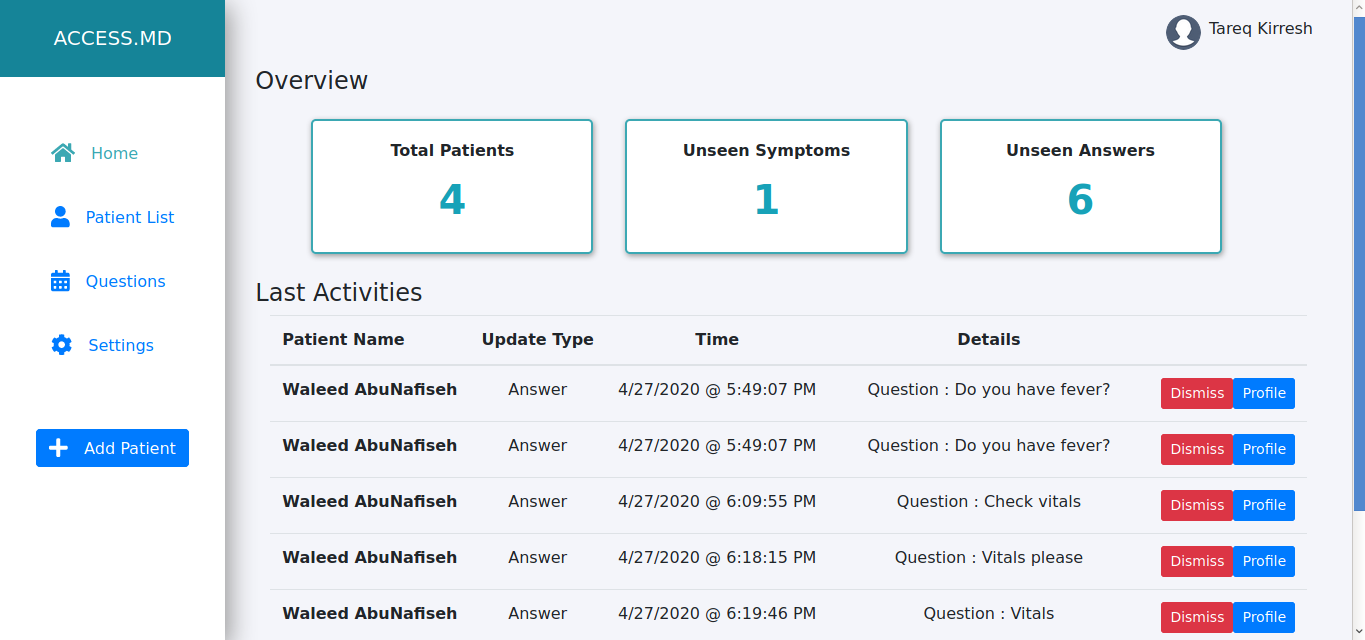The width and height of the screenshot is (1365, 640).
Task: Click the Total Patients overview card
Action: point(452,186)
